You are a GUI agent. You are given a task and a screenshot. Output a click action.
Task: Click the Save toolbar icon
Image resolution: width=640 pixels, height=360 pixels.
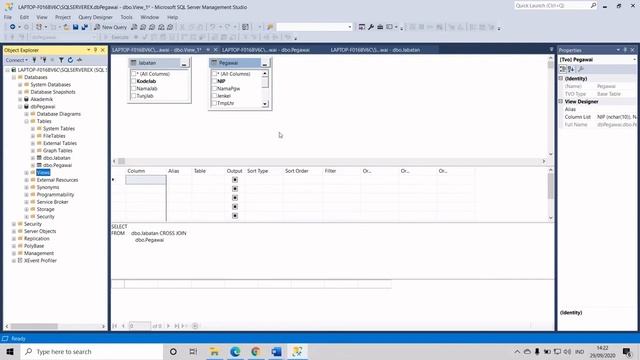[x=76, y=27]
